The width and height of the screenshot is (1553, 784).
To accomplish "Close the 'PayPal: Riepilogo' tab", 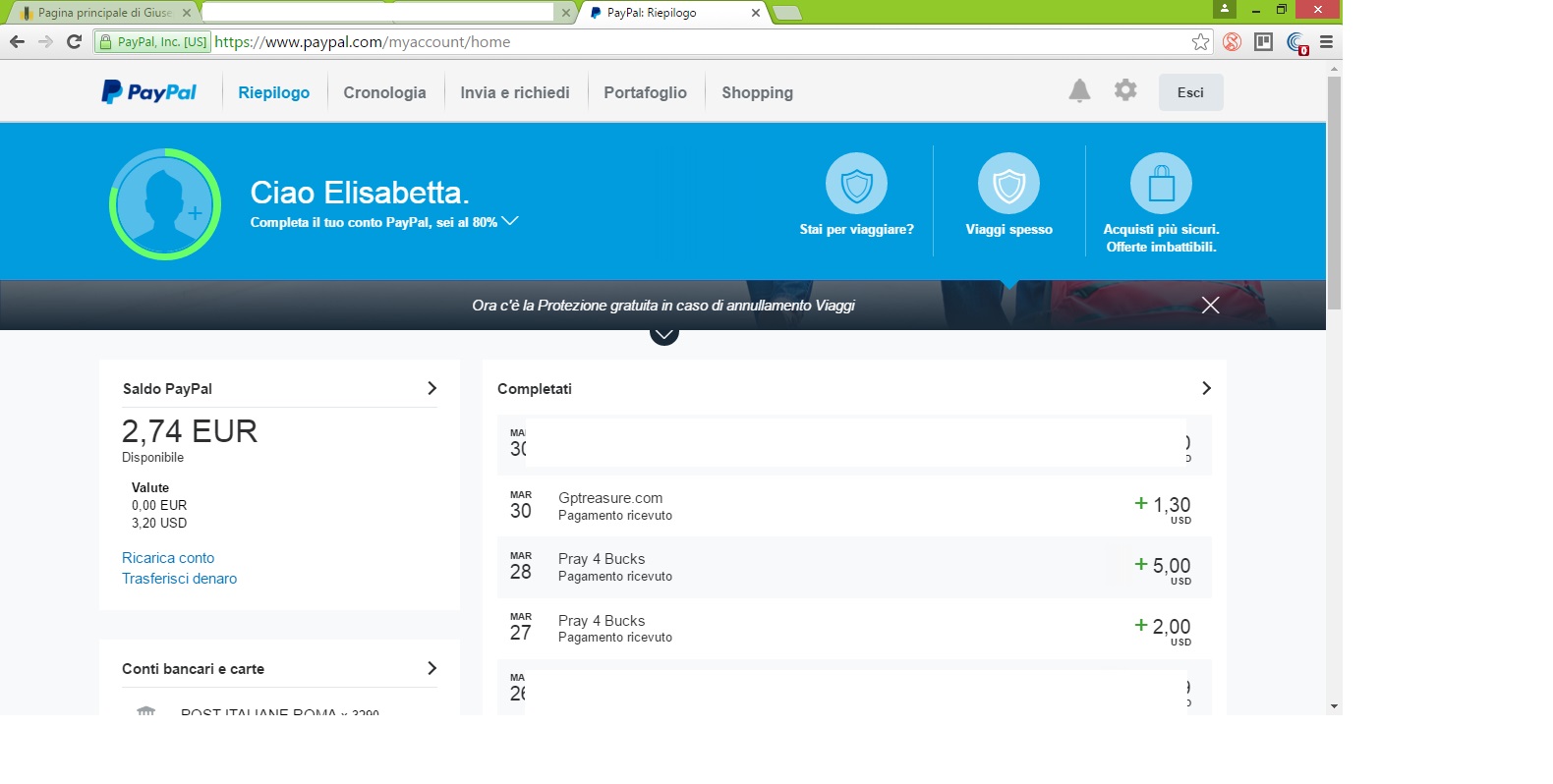I will click(755, 13).
